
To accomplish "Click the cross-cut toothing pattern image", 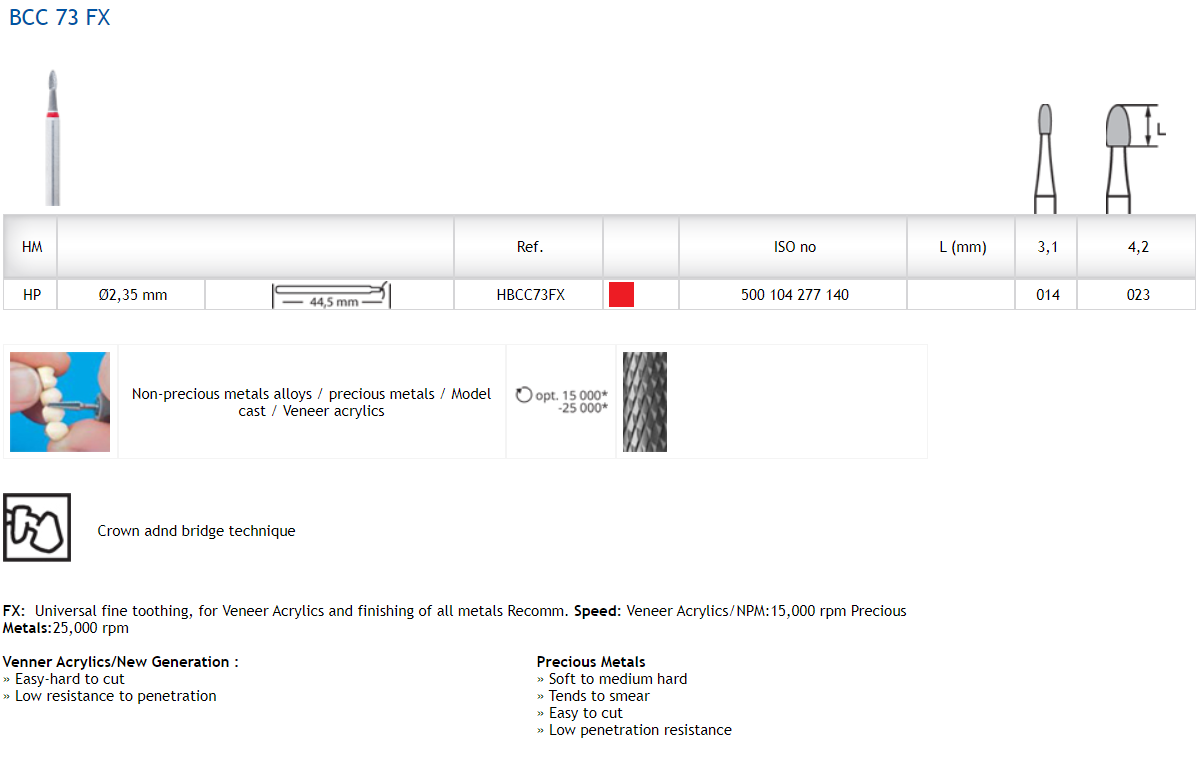I will click(x=644, y=401).
